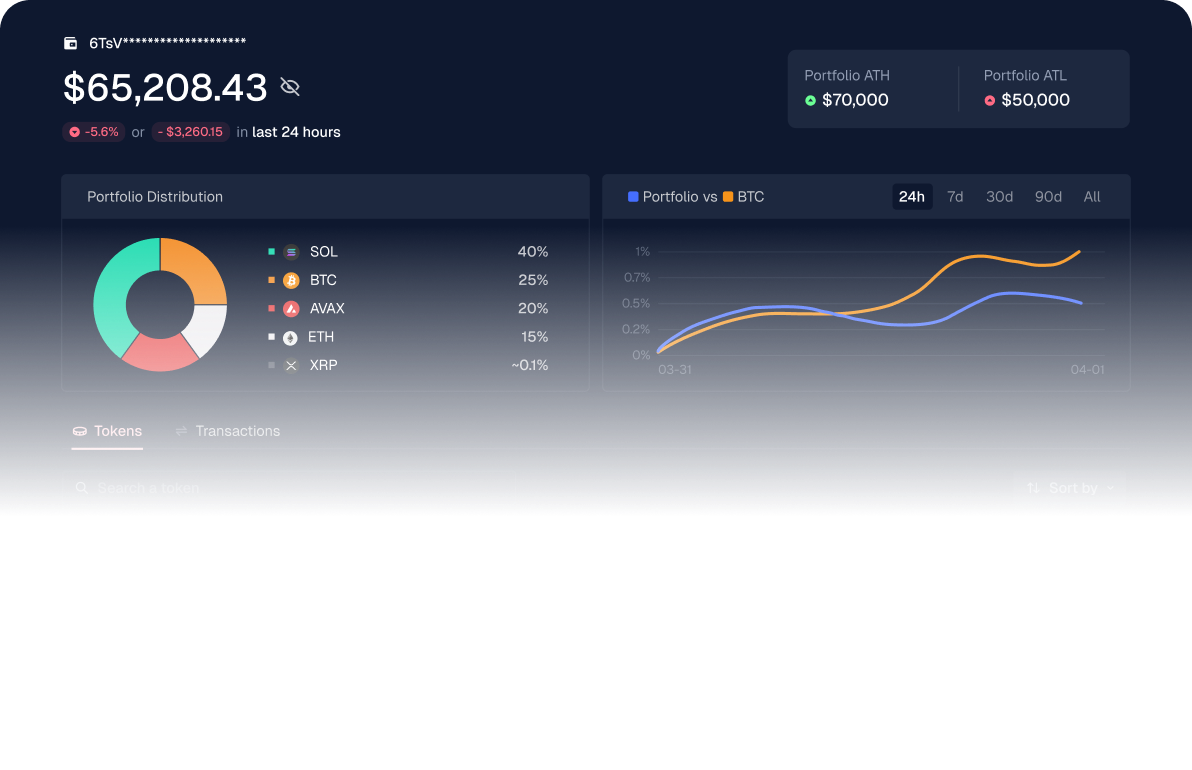
Task: Click the red AVAX segment of donut chart
Action: point(160,355)
